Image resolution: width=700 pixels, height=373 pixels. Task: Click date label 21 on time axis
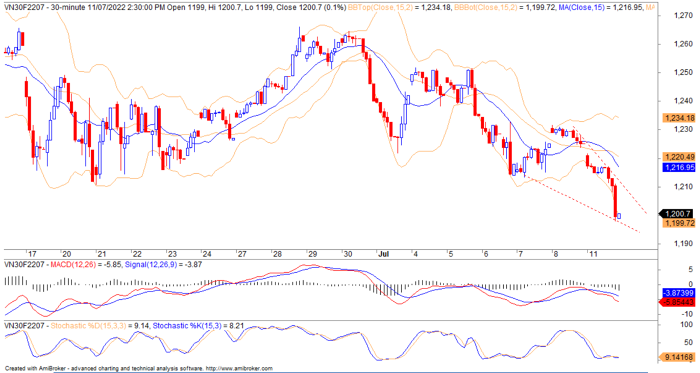pos(102,254)
